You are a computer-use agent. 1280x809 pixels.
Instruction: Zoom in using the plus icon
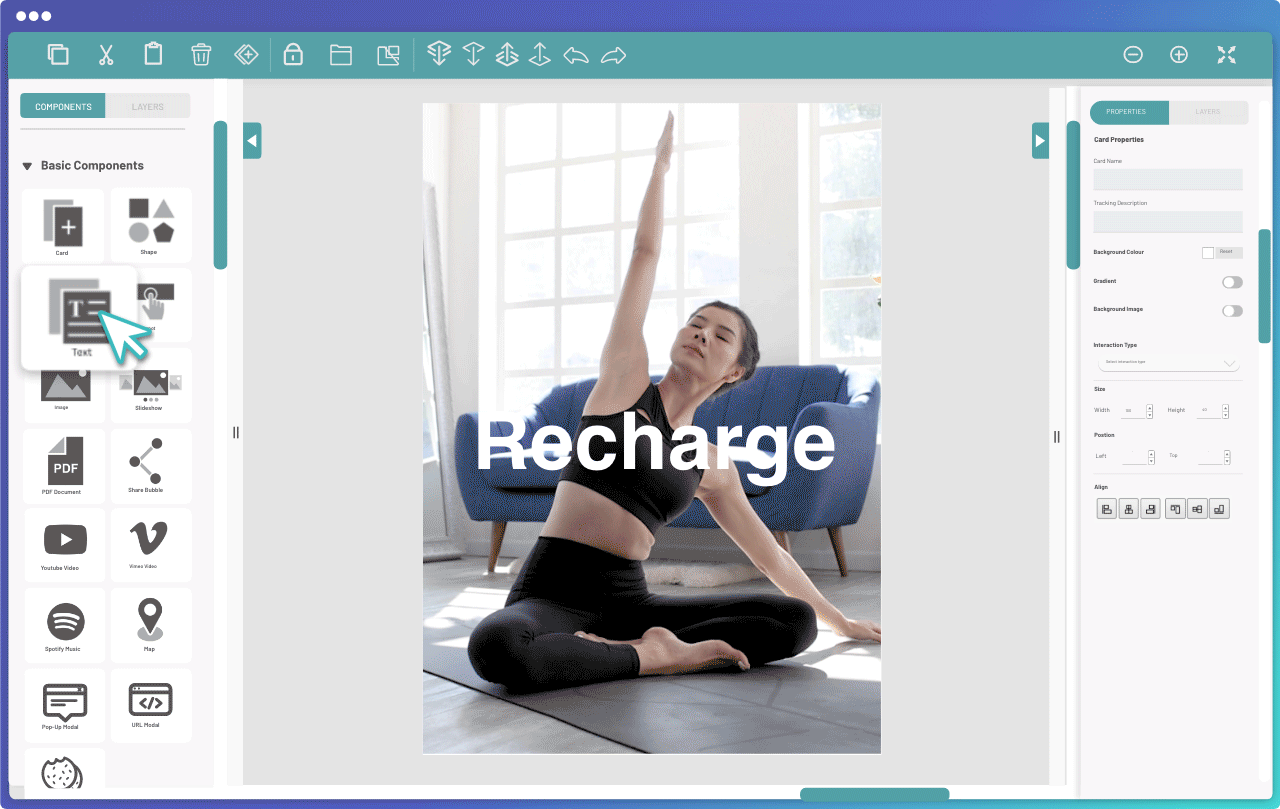click(x=1179, y=55)
